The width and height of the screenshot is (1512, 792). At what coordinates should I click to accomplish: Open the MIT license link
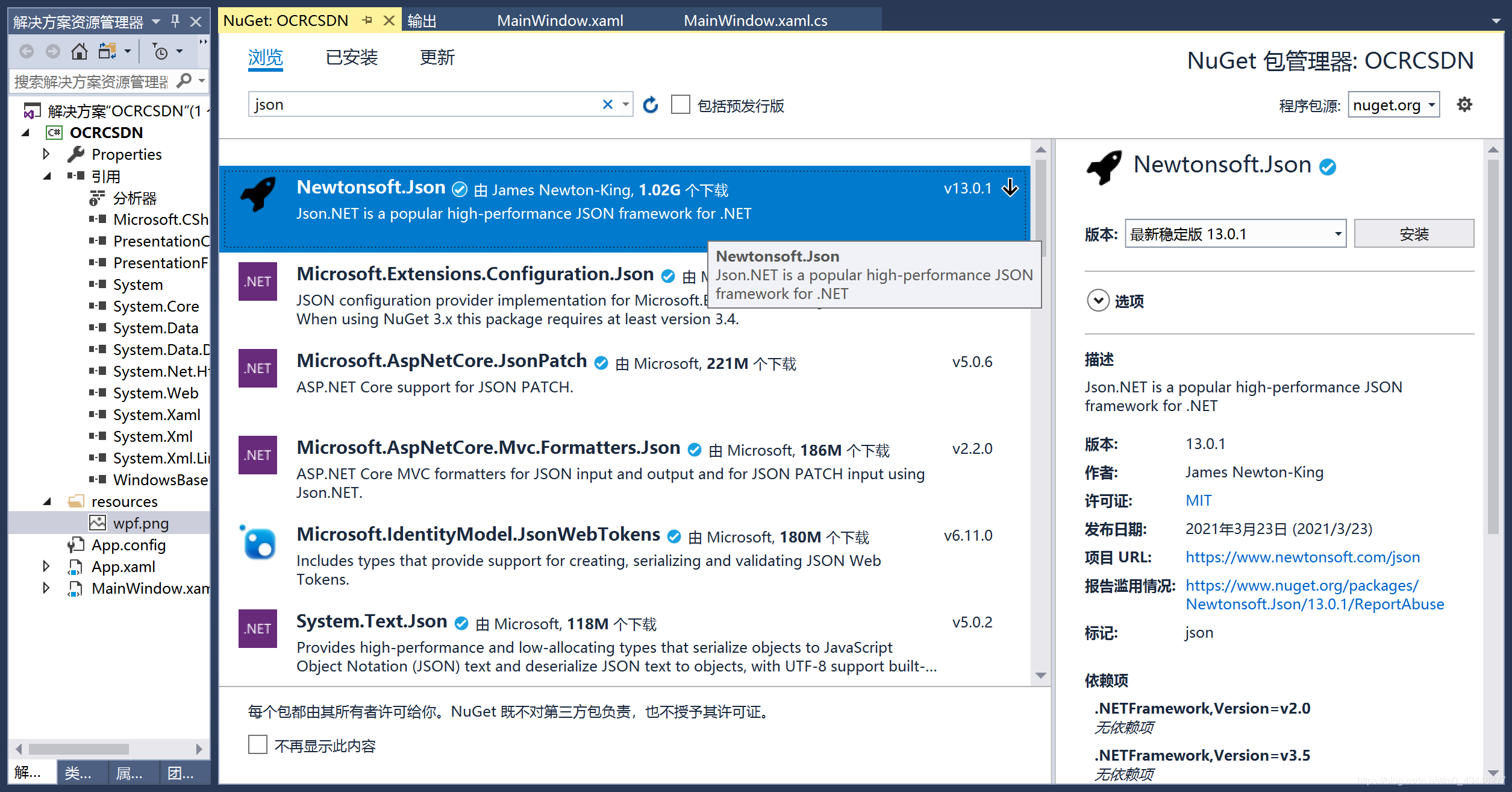click(1198, 500)
